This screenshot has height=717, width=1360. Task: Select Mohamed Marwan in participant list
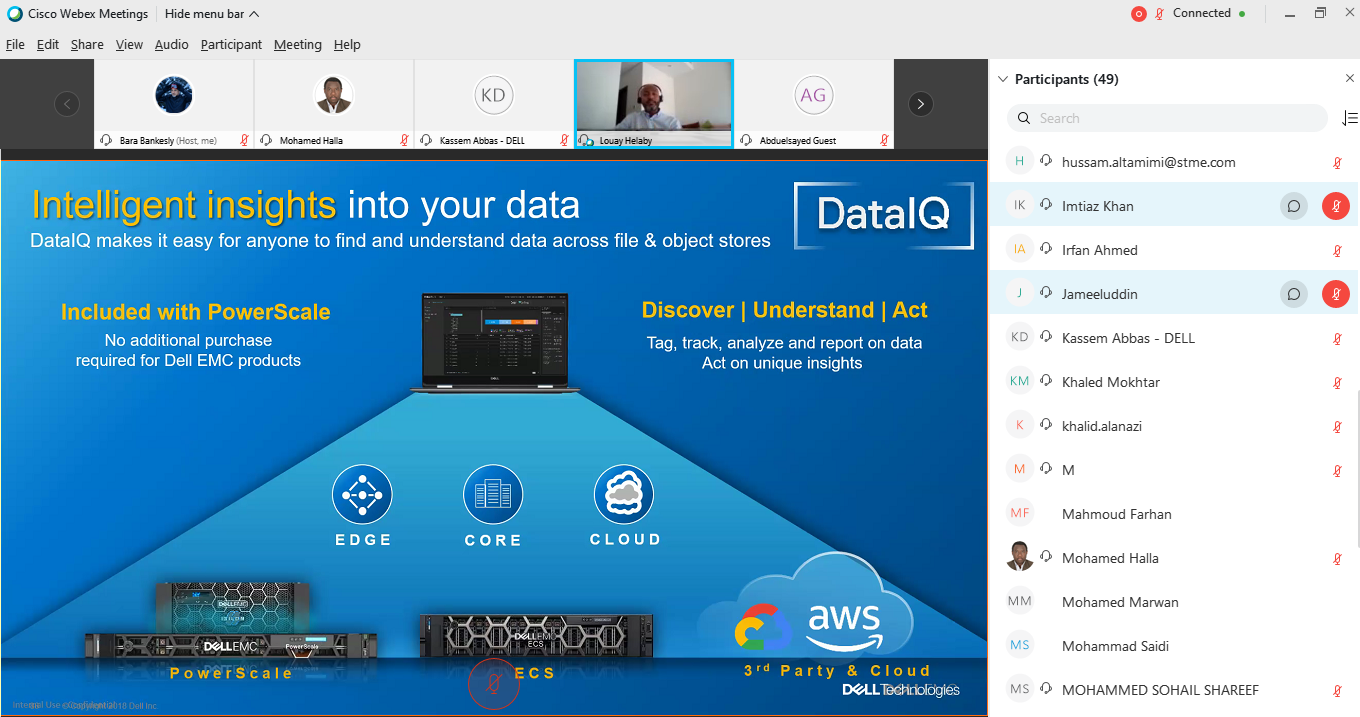(x=1173, y=602)
